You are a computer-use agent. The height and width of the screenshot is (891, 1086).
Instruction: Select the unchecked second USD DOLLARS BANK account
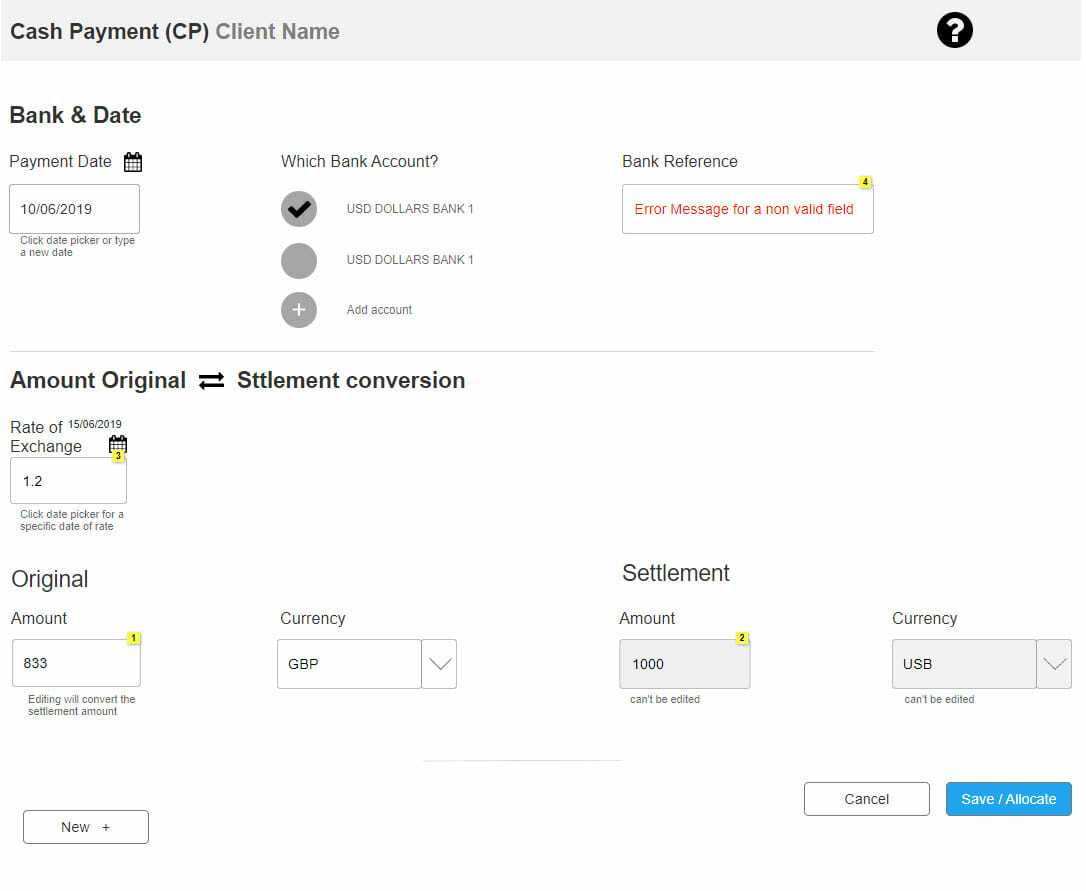coord(298,260)
